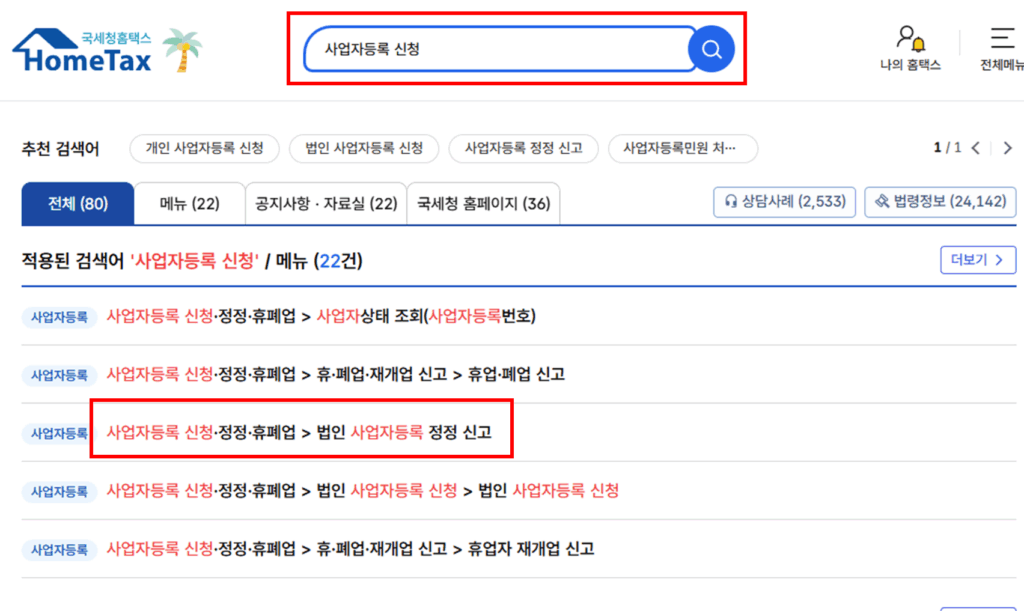Click inside the 사업자등록 신청 search field
The image size is (1024, 611).
point(450,47)
